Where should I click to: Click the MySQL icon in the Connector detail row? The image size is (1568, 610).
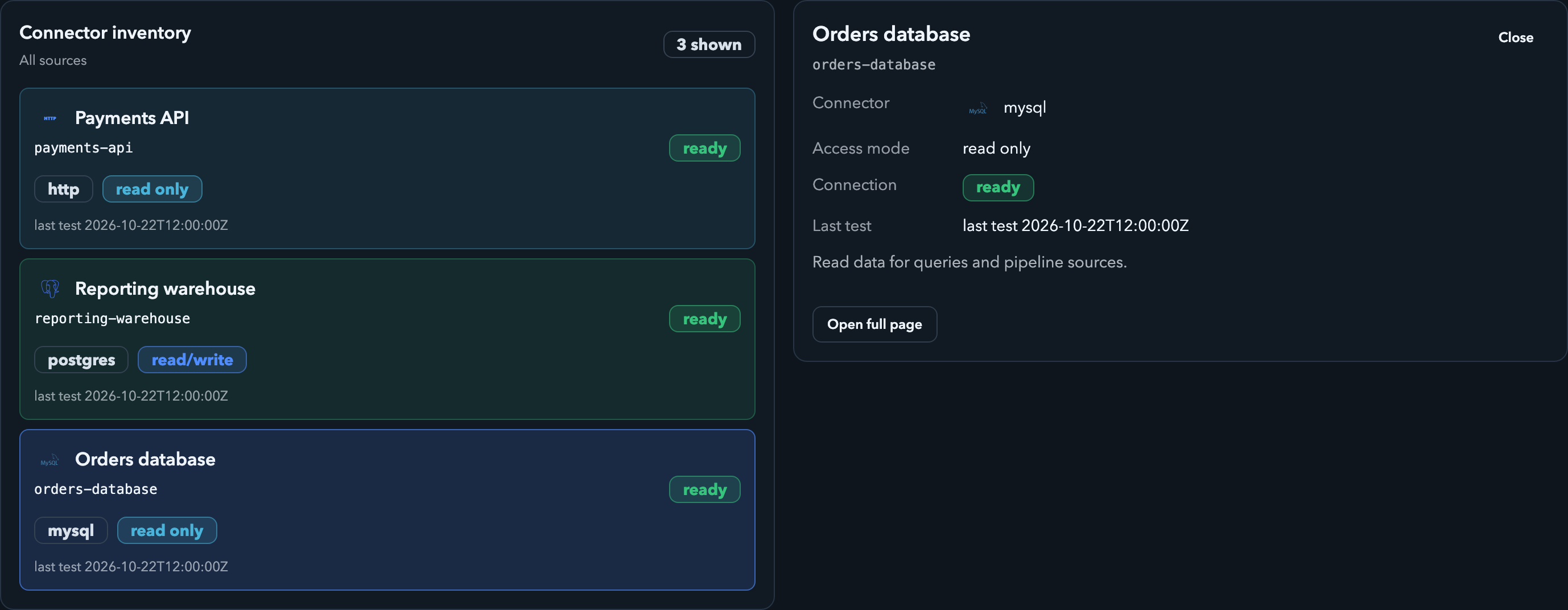pos(977,108)
